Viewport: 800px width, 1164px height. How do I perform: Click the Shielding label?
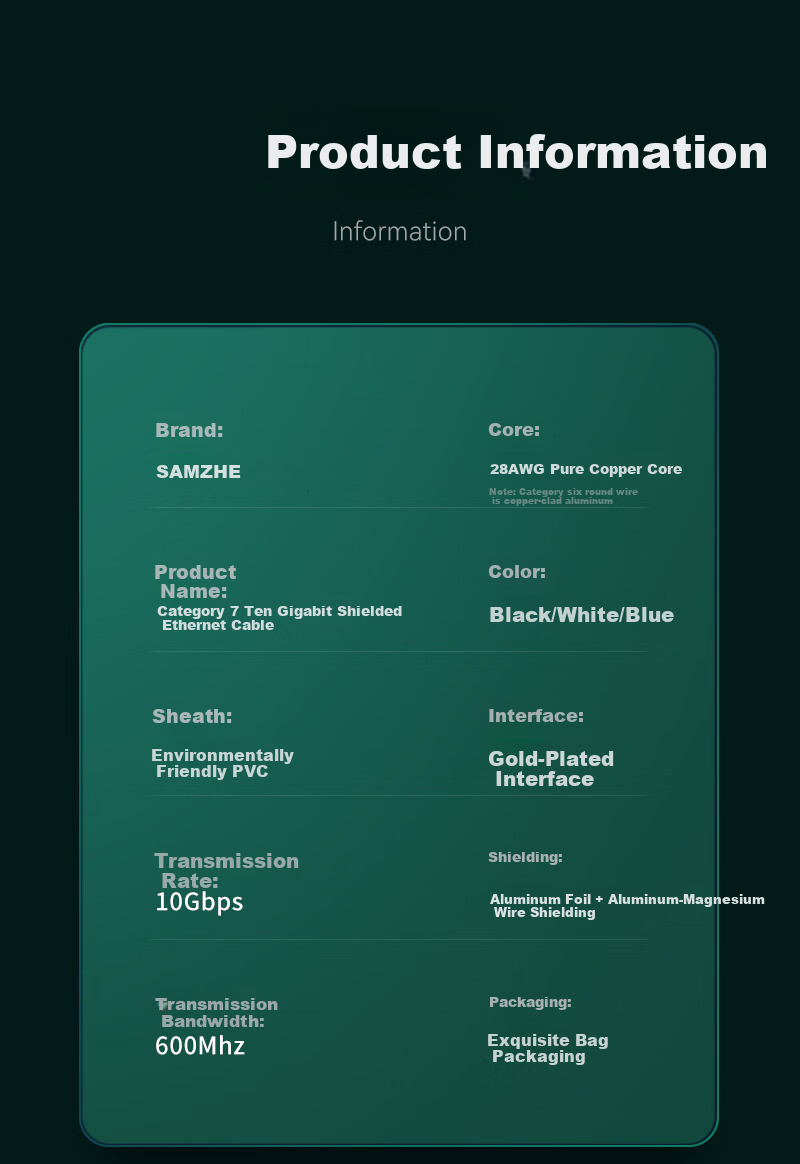[x=525, y=857]
